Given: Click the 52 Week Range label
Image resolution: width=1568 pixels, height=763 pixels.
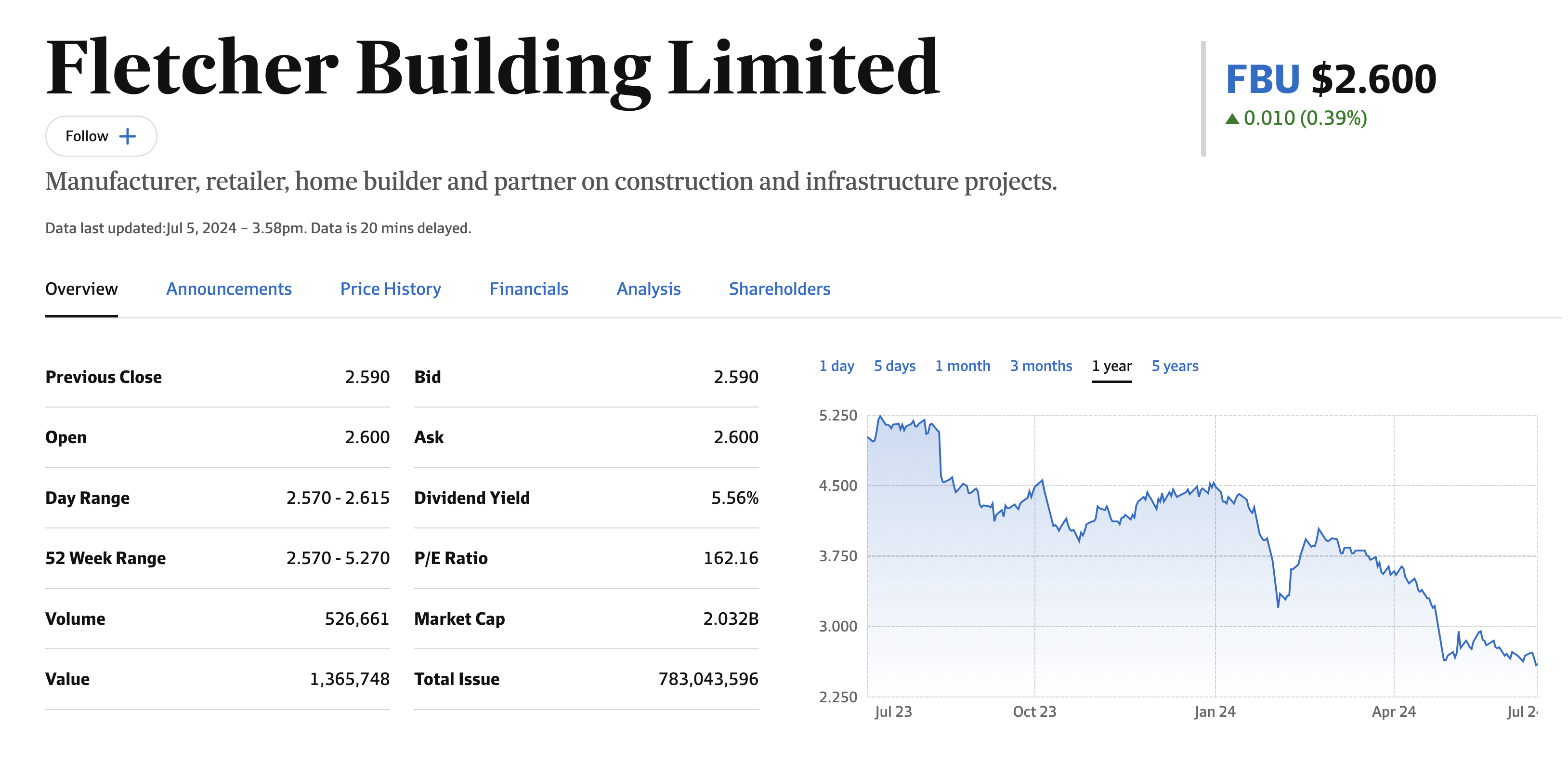Looking at the screenshot, I should coord(106,558).
